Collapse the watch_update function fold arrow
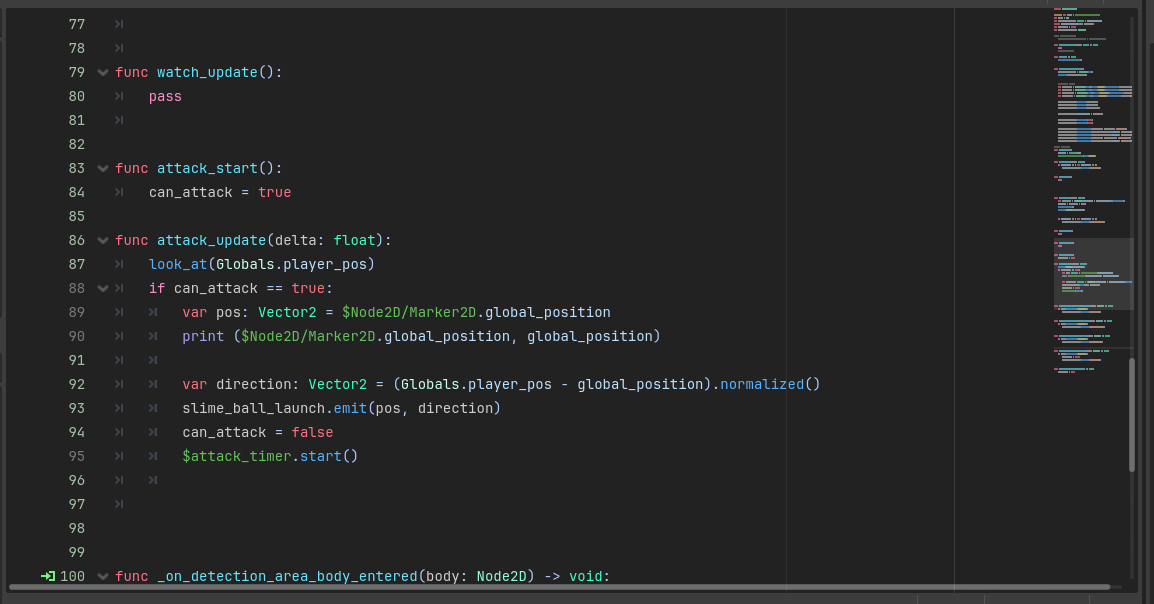This screenshot has height=604, width=1154. point(103,73)
